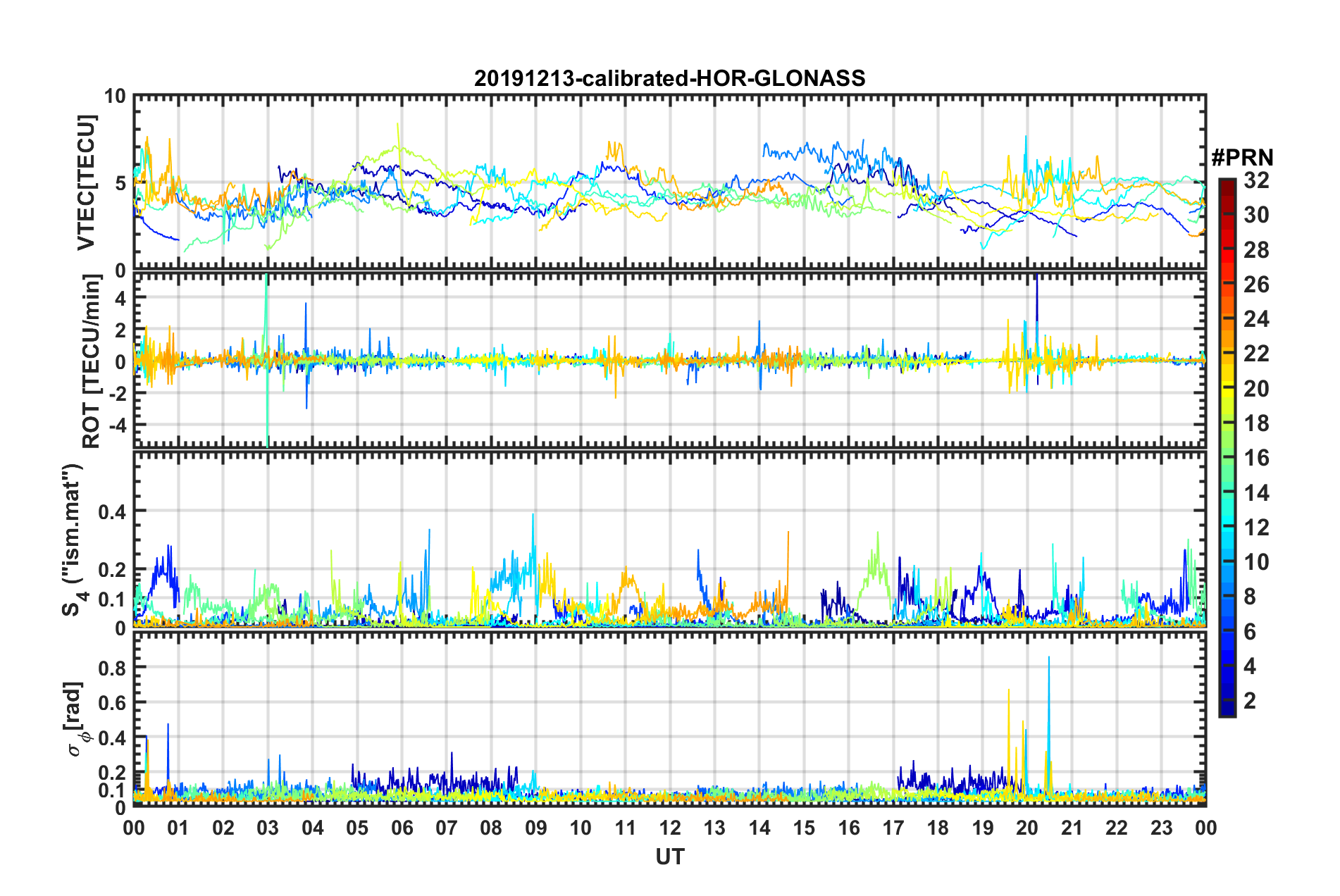Click the 0.8 tick on the sigma-phi axis
The height and width of the screenshot is (896, 1340).
(112, 667)
